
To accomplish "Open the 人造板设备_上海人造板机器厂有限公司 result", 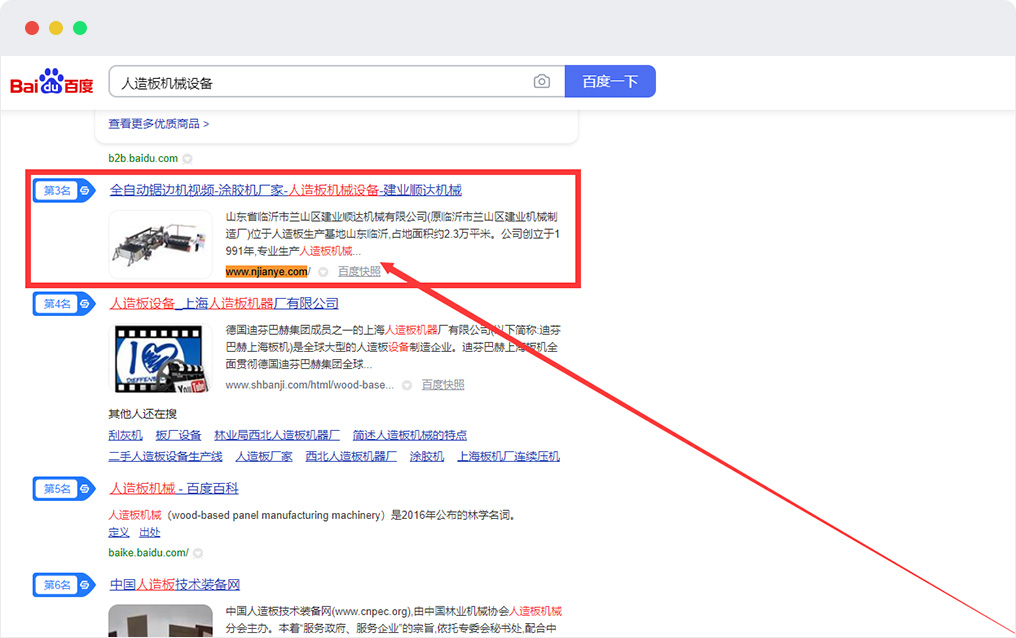I will (224, 304).
